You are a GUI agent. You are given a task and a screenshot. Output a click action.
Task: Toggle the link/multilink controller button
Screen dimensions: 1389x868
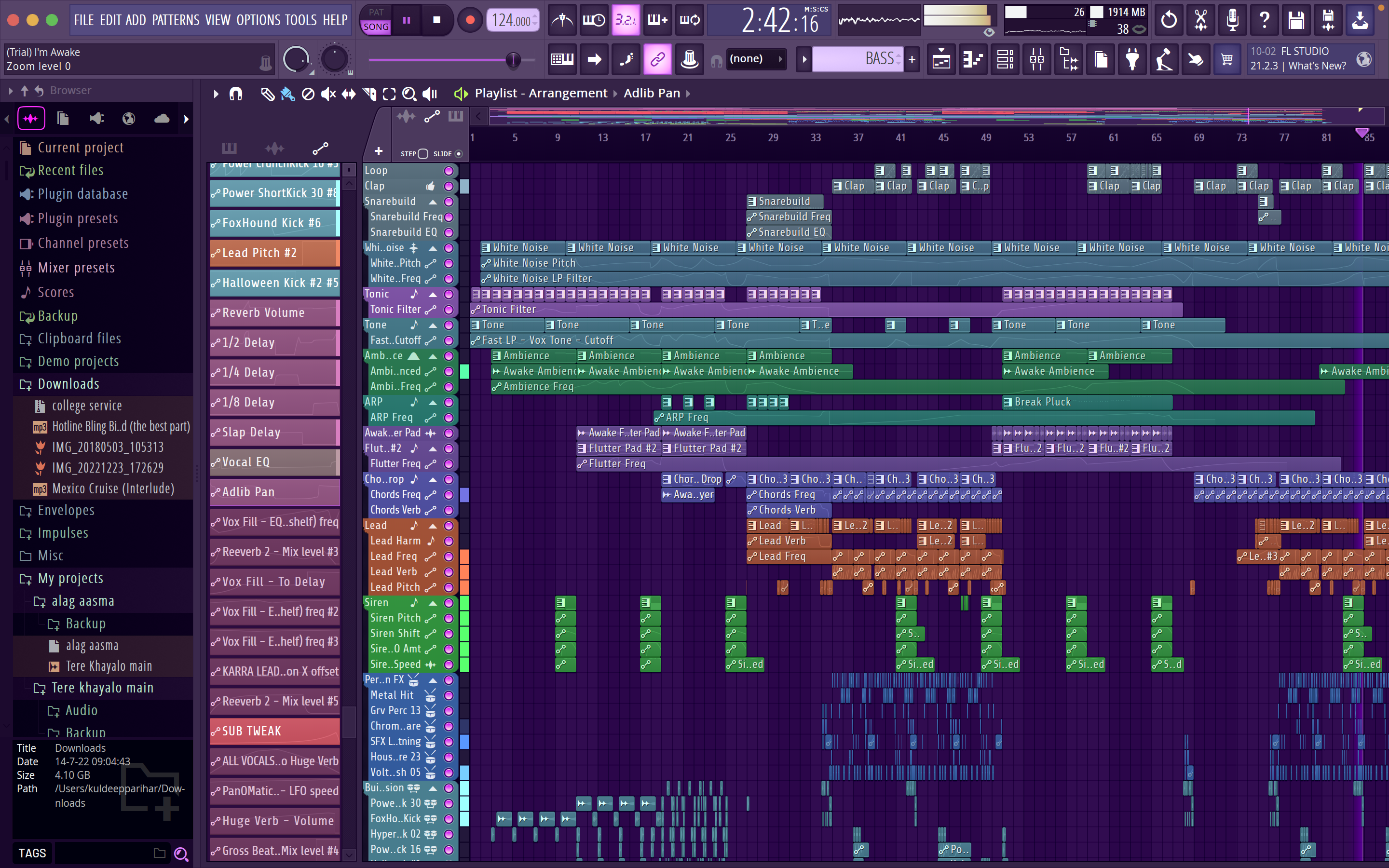658,59
